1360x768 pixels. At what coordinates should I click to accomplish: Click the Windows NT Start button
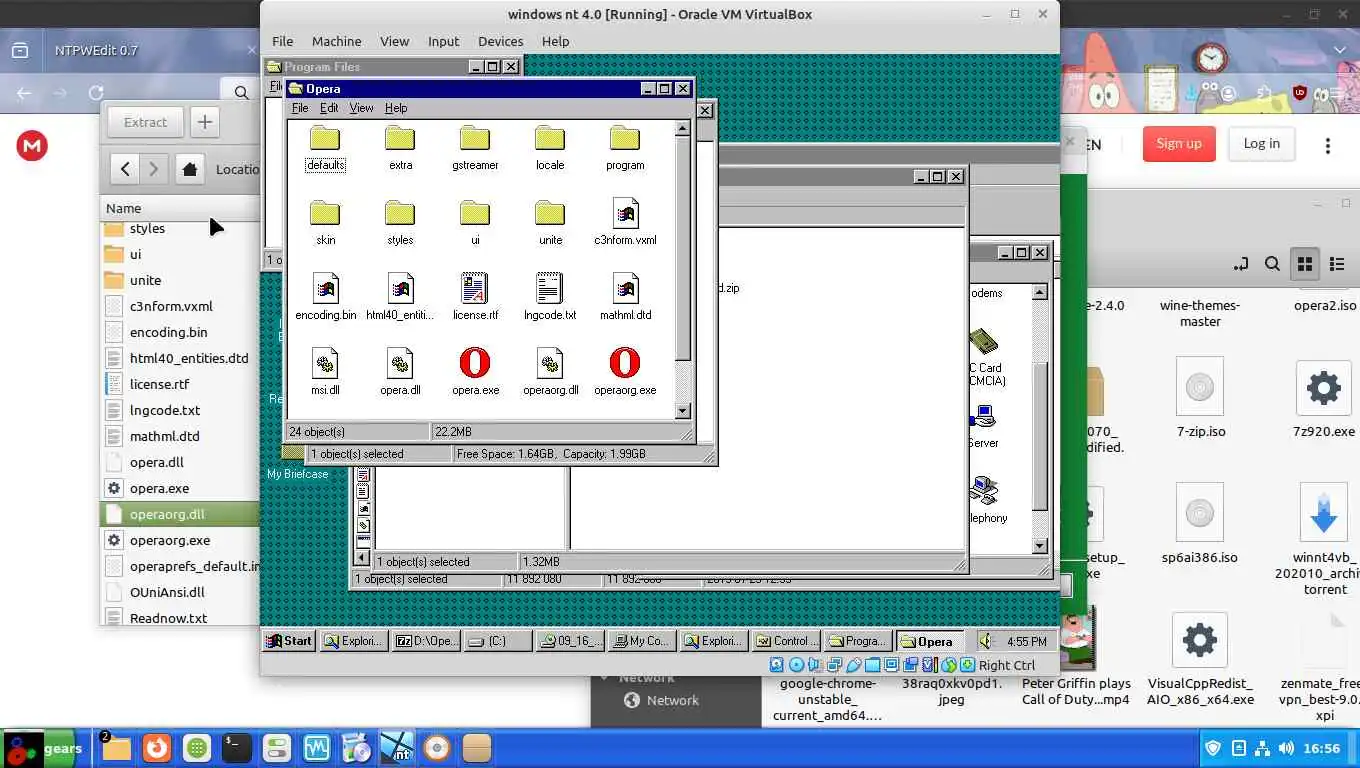(x=289, y=641)
